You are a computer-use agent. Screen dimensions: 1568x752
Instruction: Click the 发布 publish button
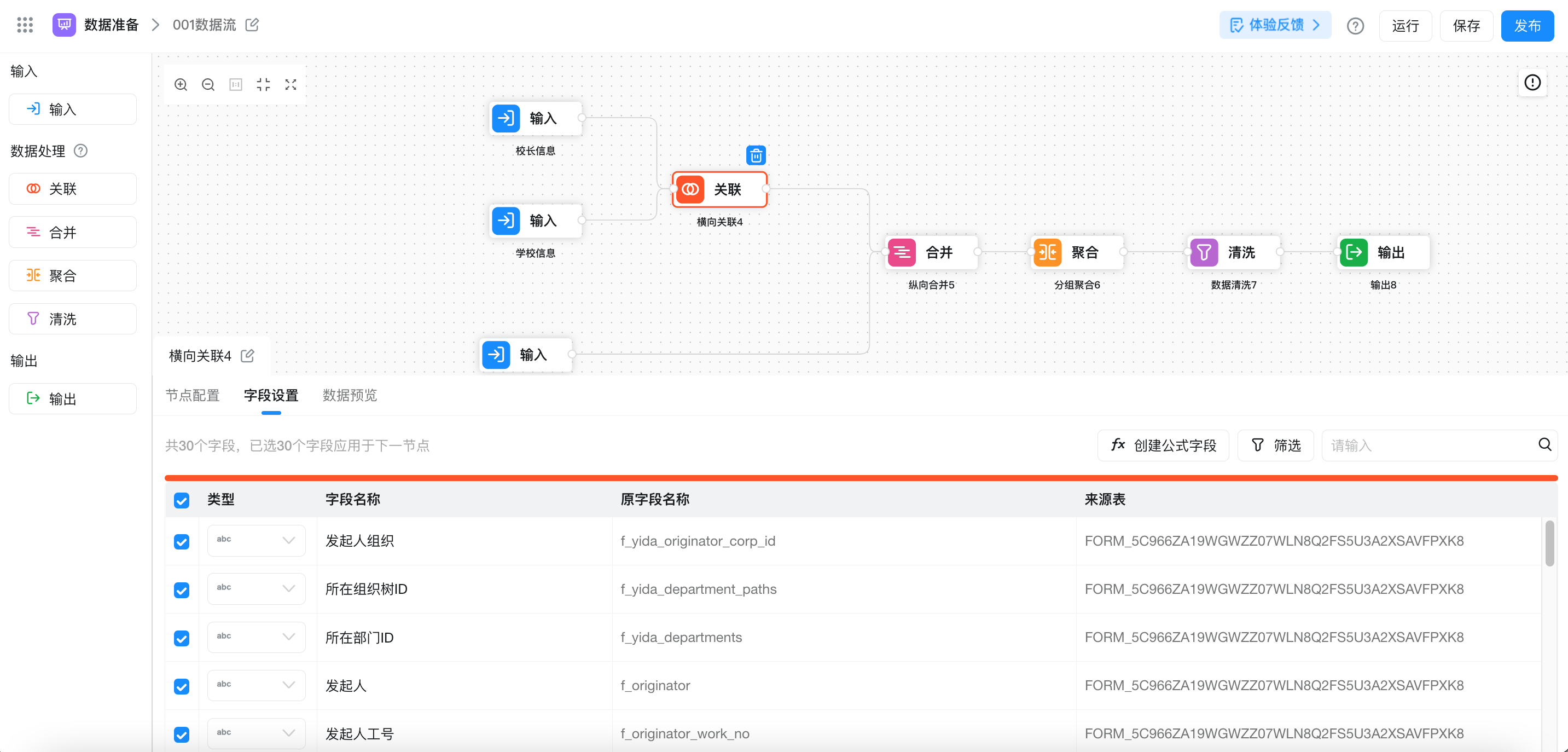point(1527,26)
